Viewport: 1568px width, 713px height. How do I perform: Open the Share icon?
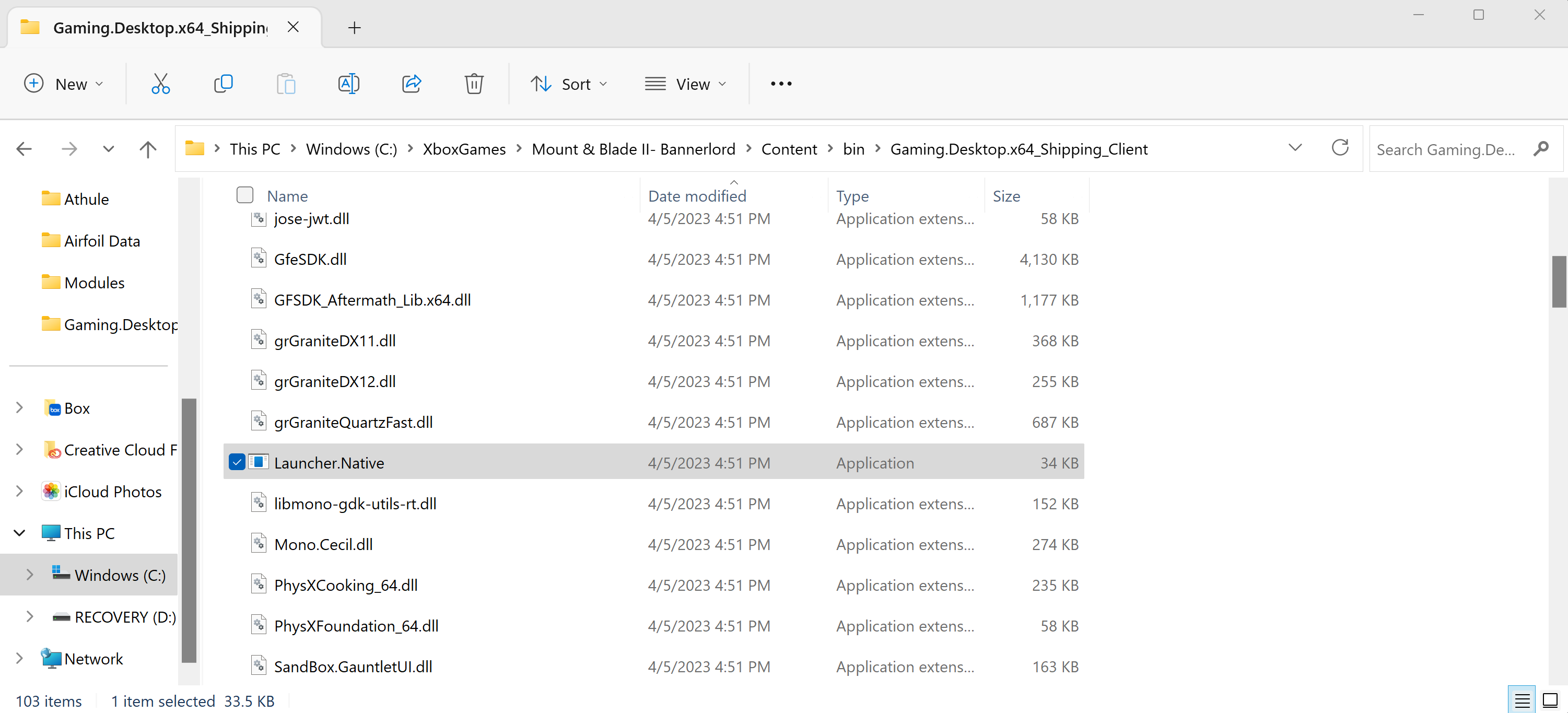(412, 84)
